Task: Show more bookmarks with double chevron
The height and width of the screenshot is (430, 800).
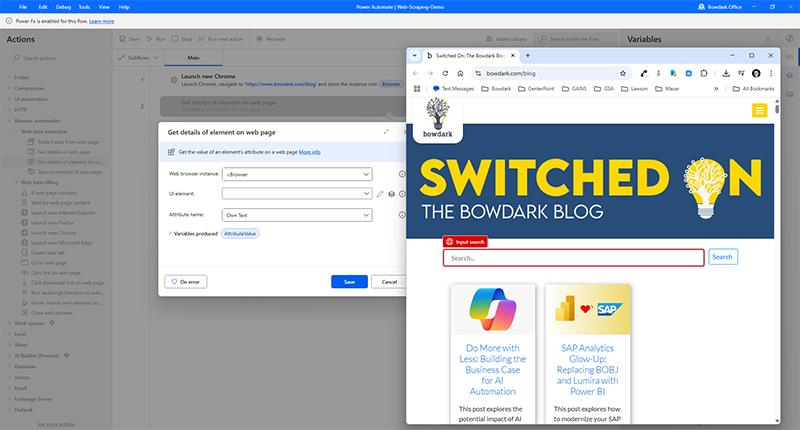Action: [716, 88]
